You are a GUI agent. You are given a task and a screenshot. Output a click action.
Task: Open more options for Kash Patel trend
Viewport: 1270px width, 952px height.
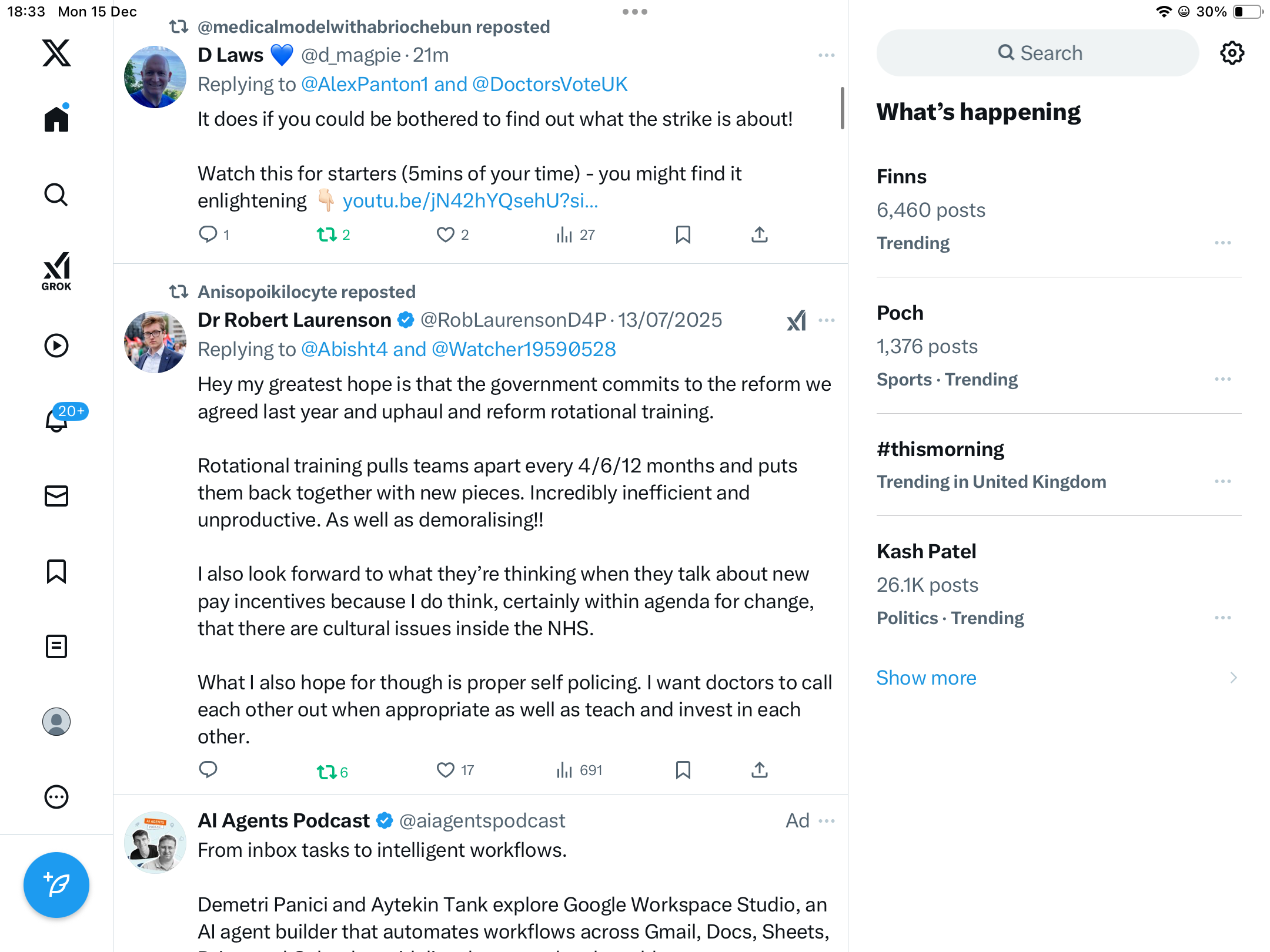tap(1222, 618)
